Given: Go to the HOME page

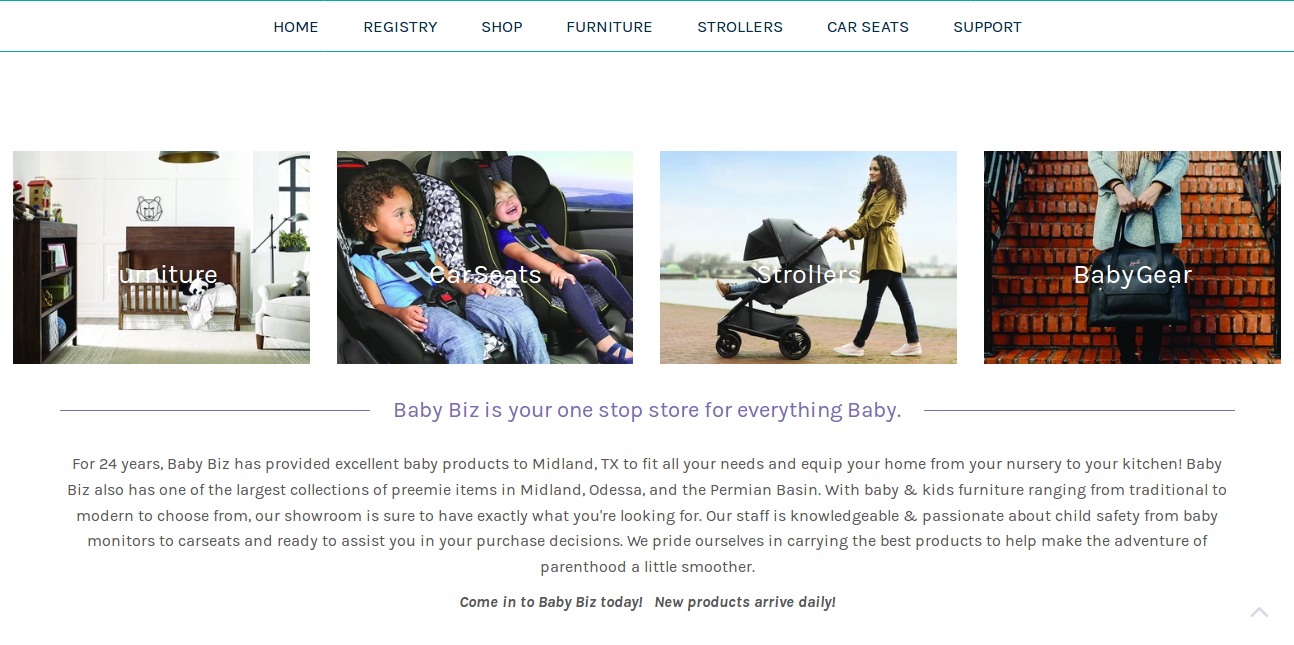Looking at the screenshot, I should pyautogui.click(x=296, y=27).
